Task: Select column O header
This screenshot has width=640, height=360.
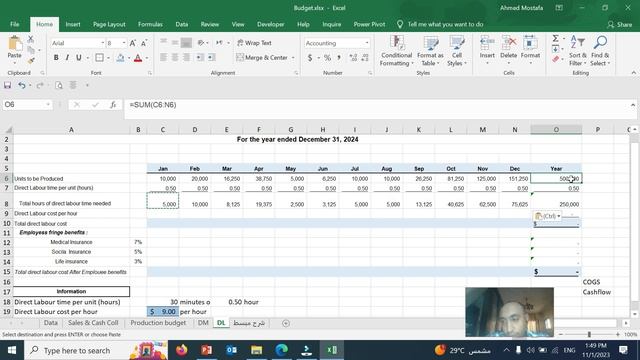Action: [556, 130]
